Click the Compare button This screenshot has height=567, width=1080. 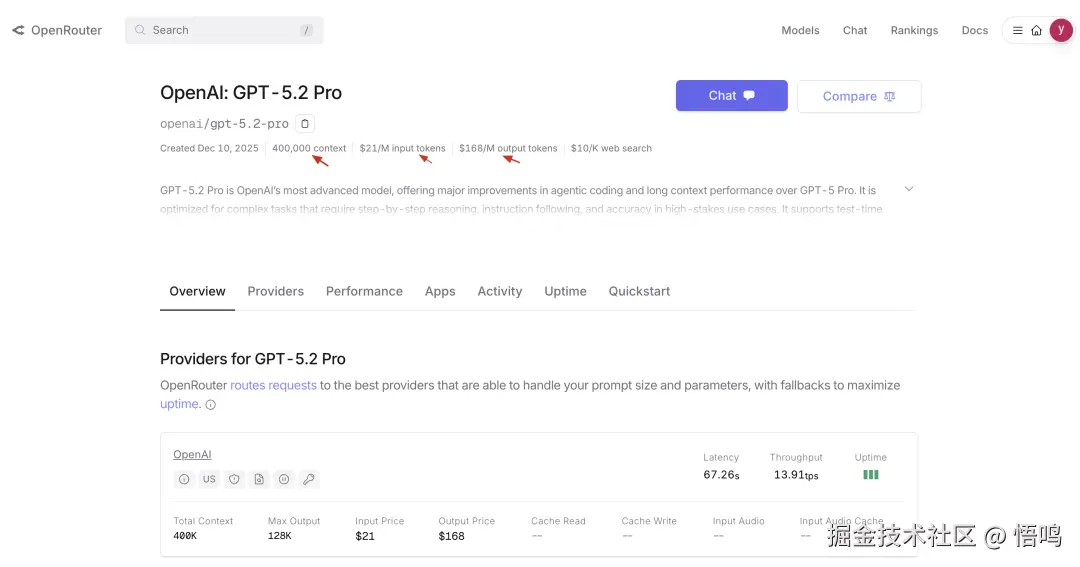(858, 96)
